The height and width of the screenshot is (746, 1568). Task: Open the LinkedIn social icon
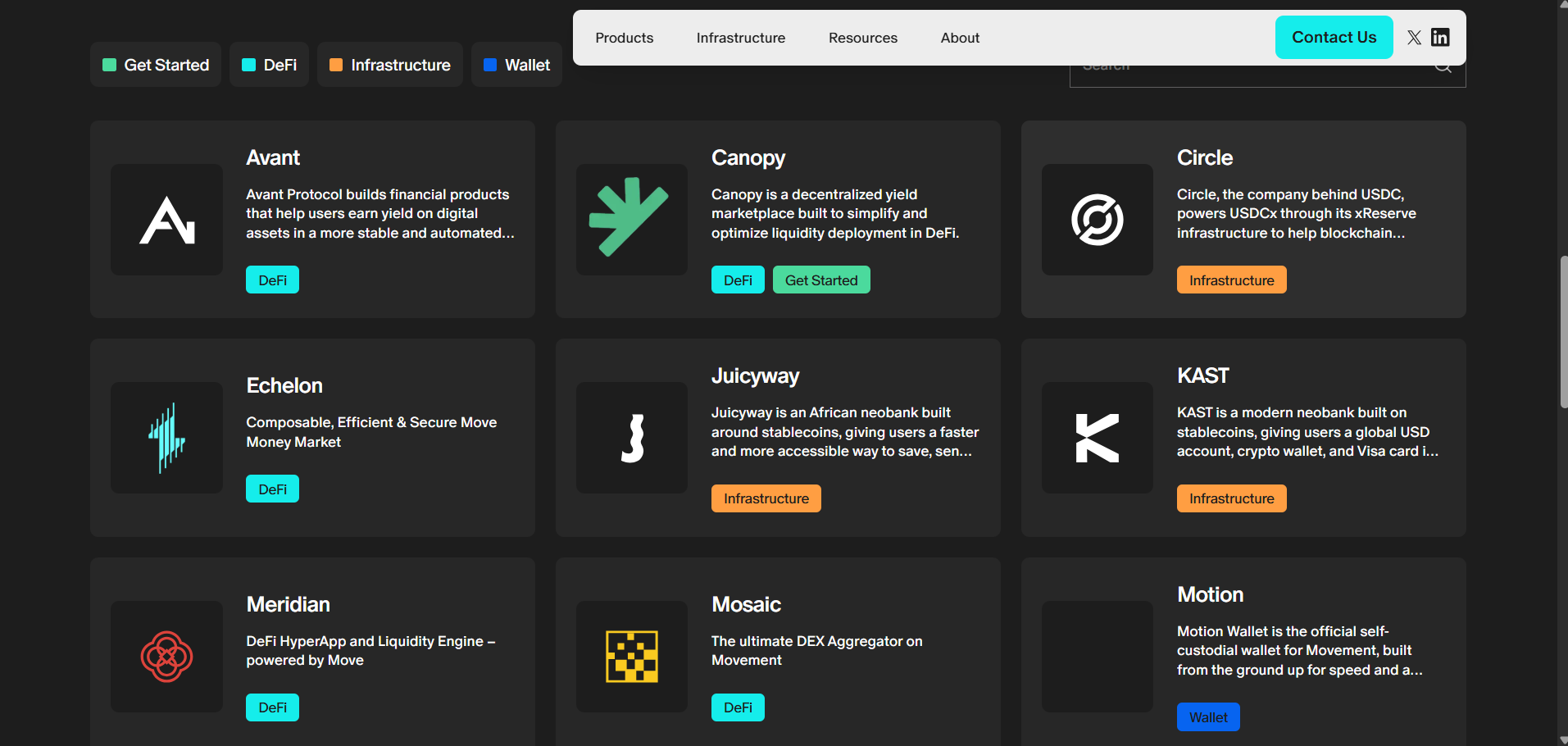point(1440,38)
